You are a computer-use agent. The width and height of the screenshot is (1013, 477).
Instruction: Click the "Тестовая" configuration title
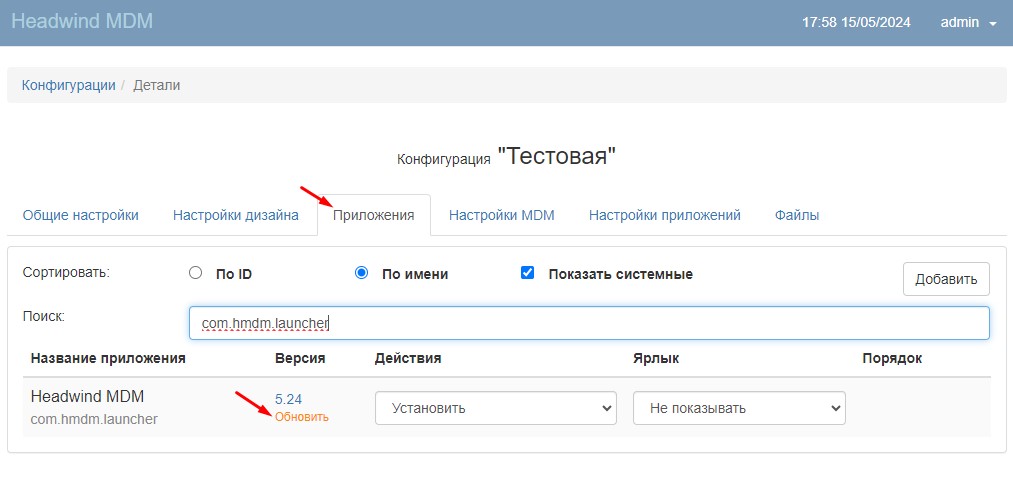pyautogui.click(x=556, y=156)
